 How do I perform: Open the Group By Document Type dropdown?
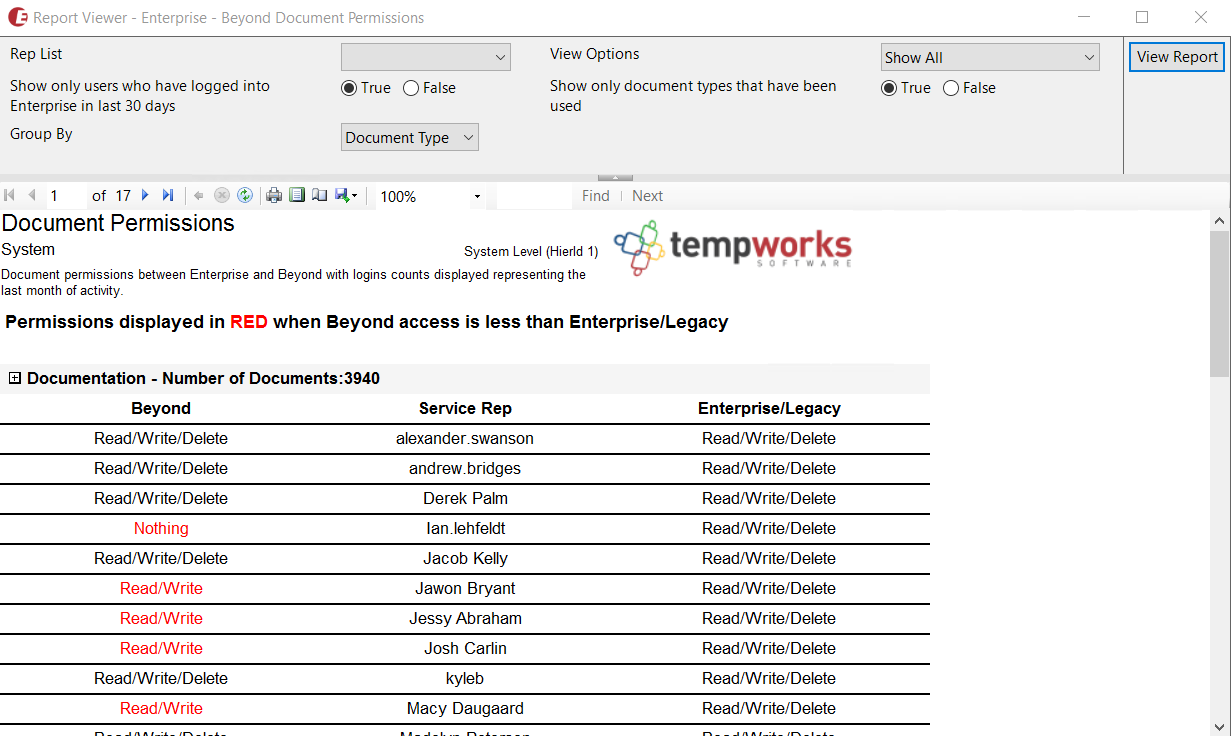410,137
